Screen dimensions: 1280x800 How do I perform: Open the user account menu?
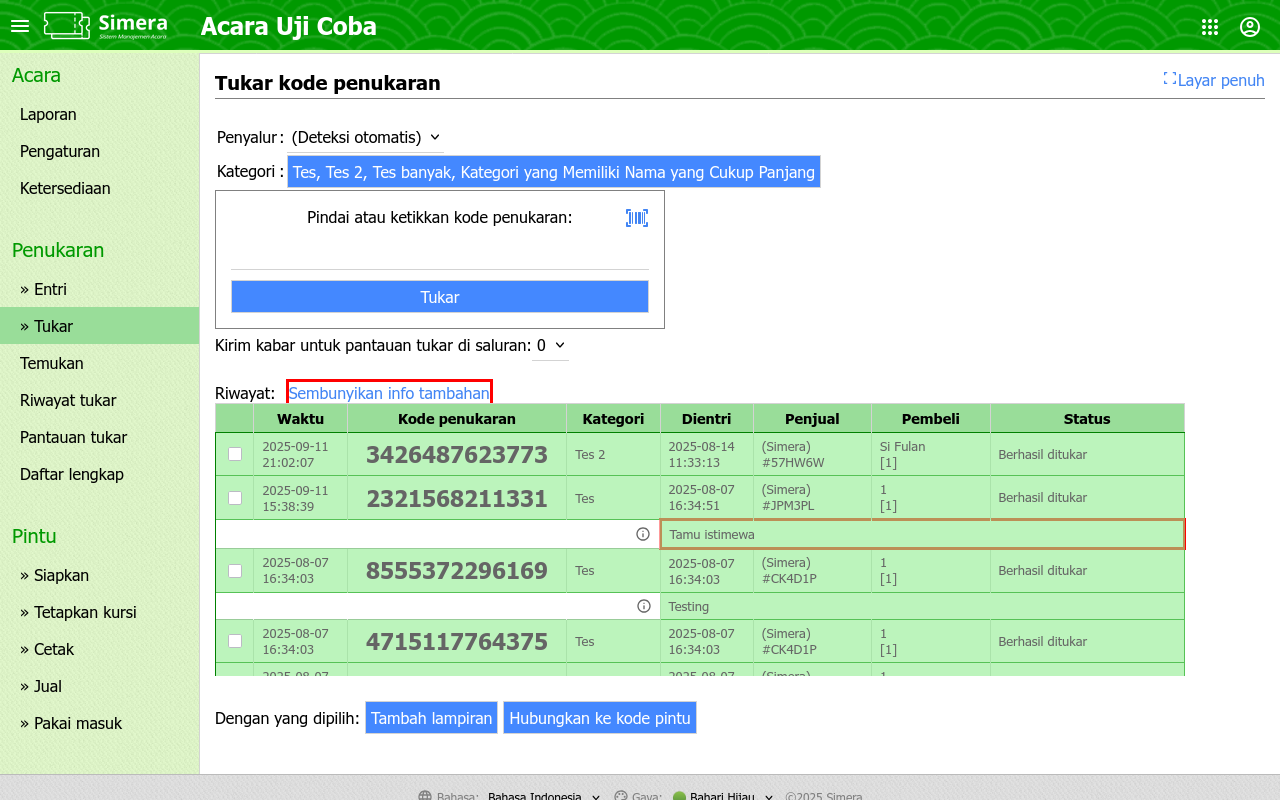point(1250,27)
